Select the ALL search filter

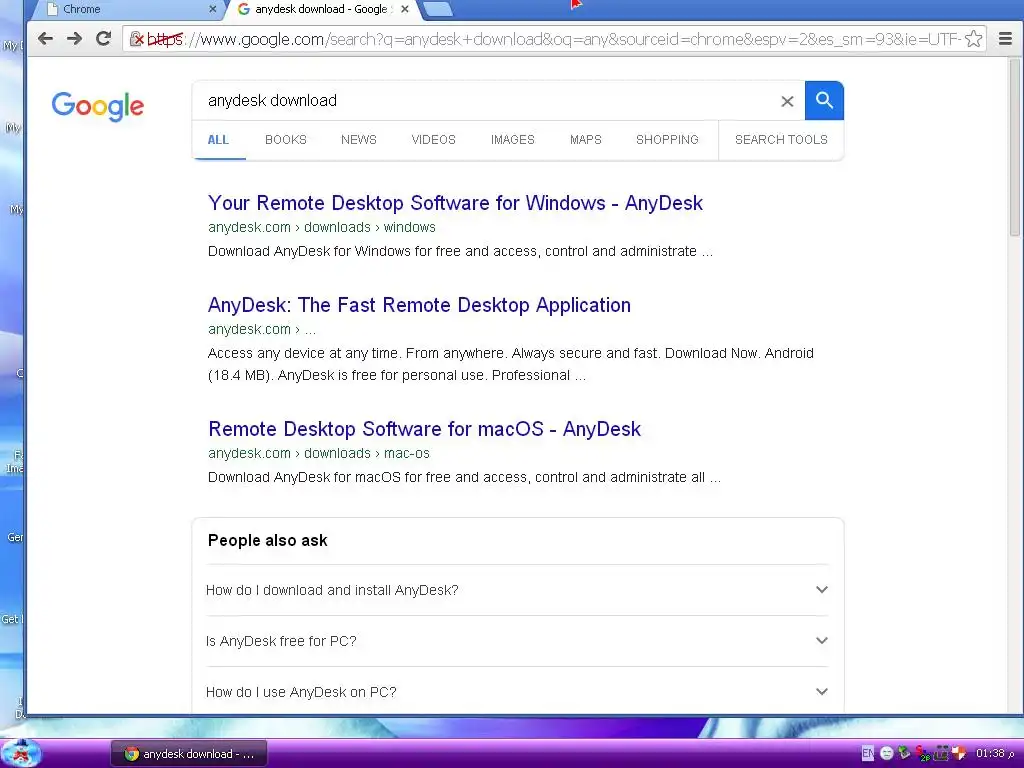pyautogui.click(x=218, y=140)
